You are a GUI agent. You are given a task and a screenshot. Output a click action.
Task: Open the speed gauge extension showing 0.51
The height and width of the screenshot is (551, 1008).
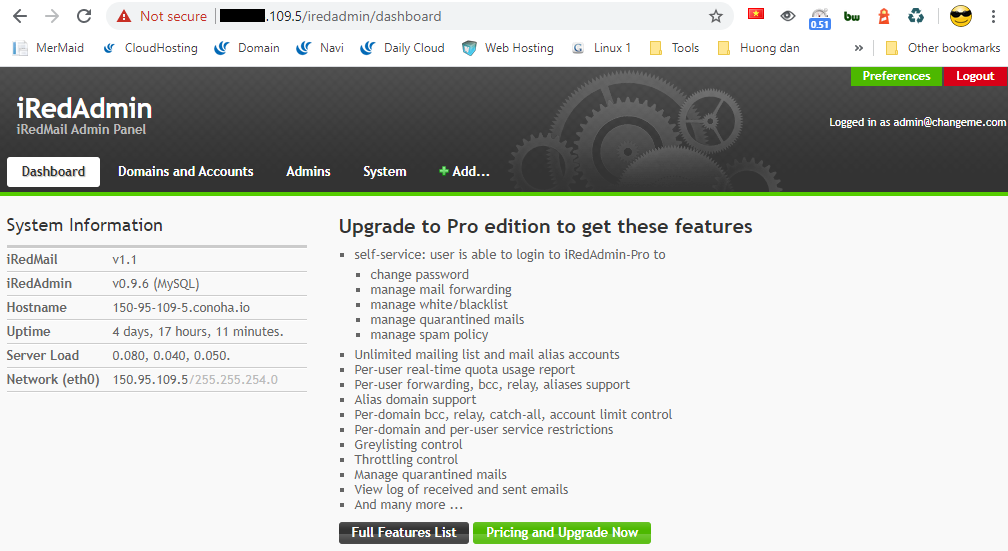820,18
